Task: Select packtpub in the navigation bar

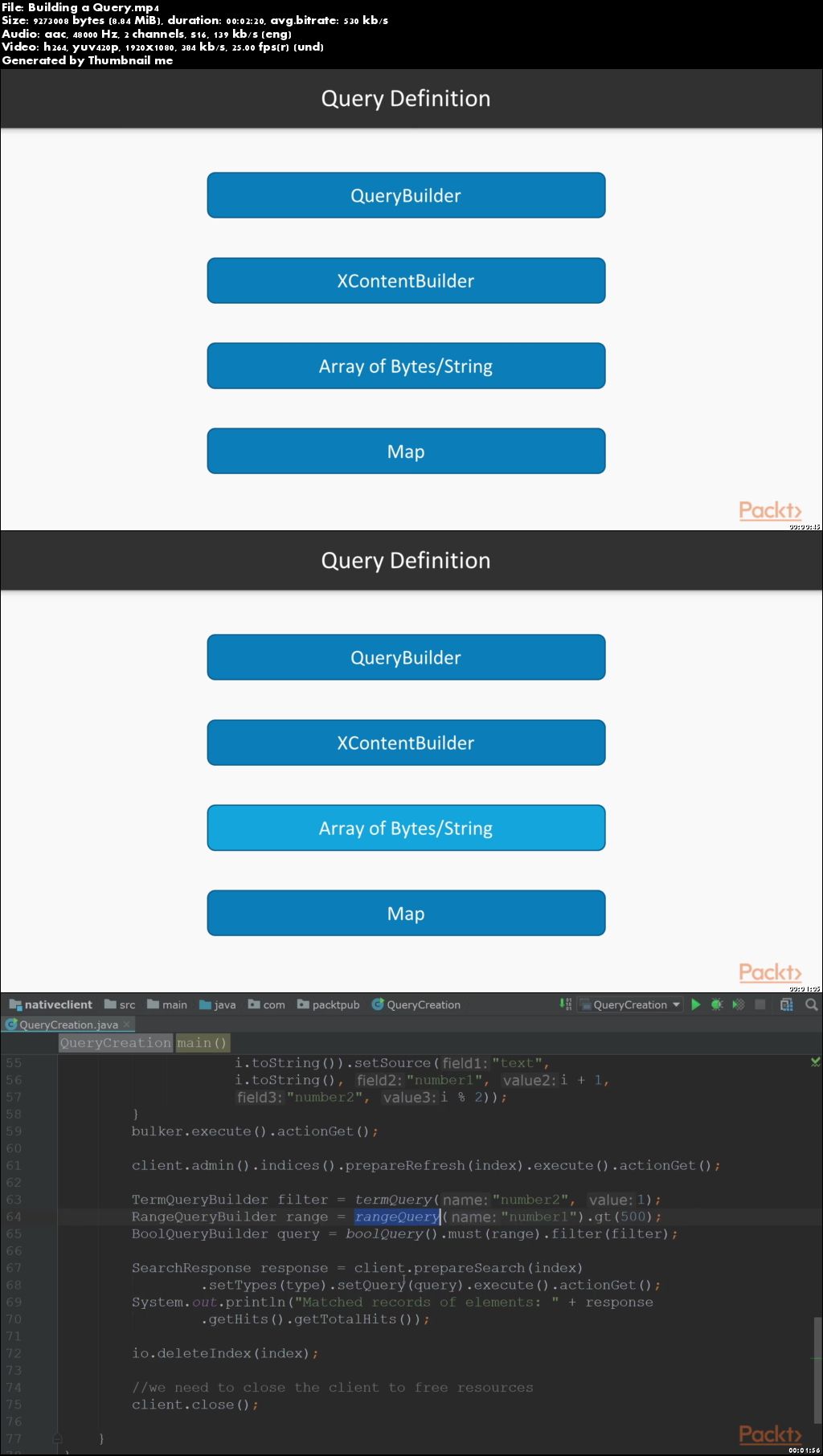Action: tap(329, 1004)
